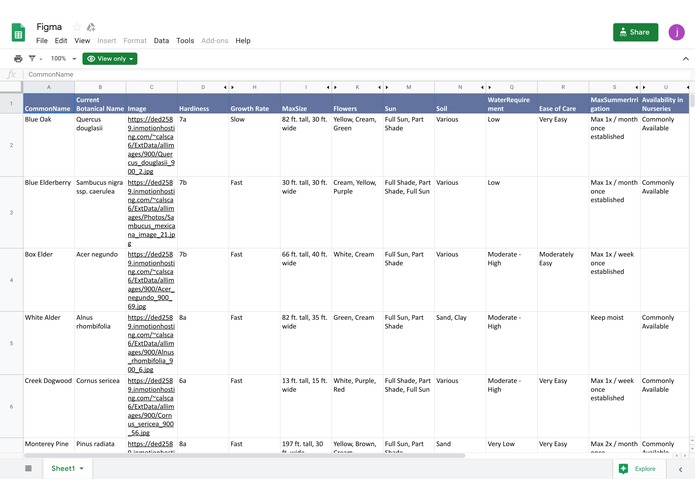Expand hidden columns before column Q
Image resolution: width=695 pixels, height=494 pixels.
[489, 87]
